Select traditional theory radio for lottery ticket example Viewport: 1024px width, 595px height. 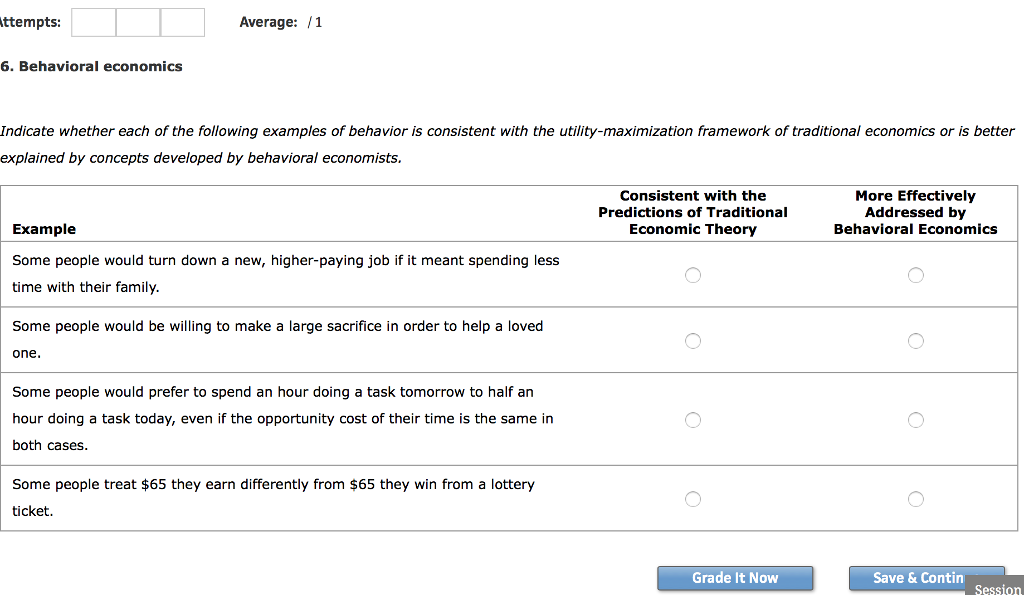tap(693, 498)
